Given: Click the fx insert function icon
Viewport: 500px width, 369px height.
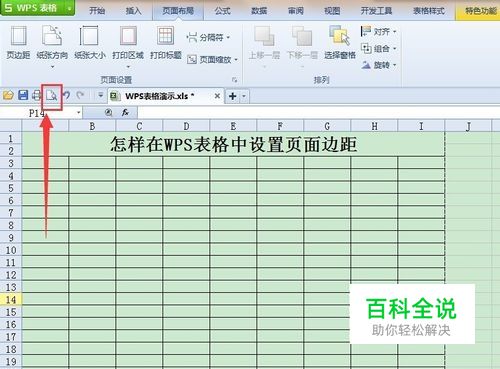Looking at the screenshot, I should point(125,113).
